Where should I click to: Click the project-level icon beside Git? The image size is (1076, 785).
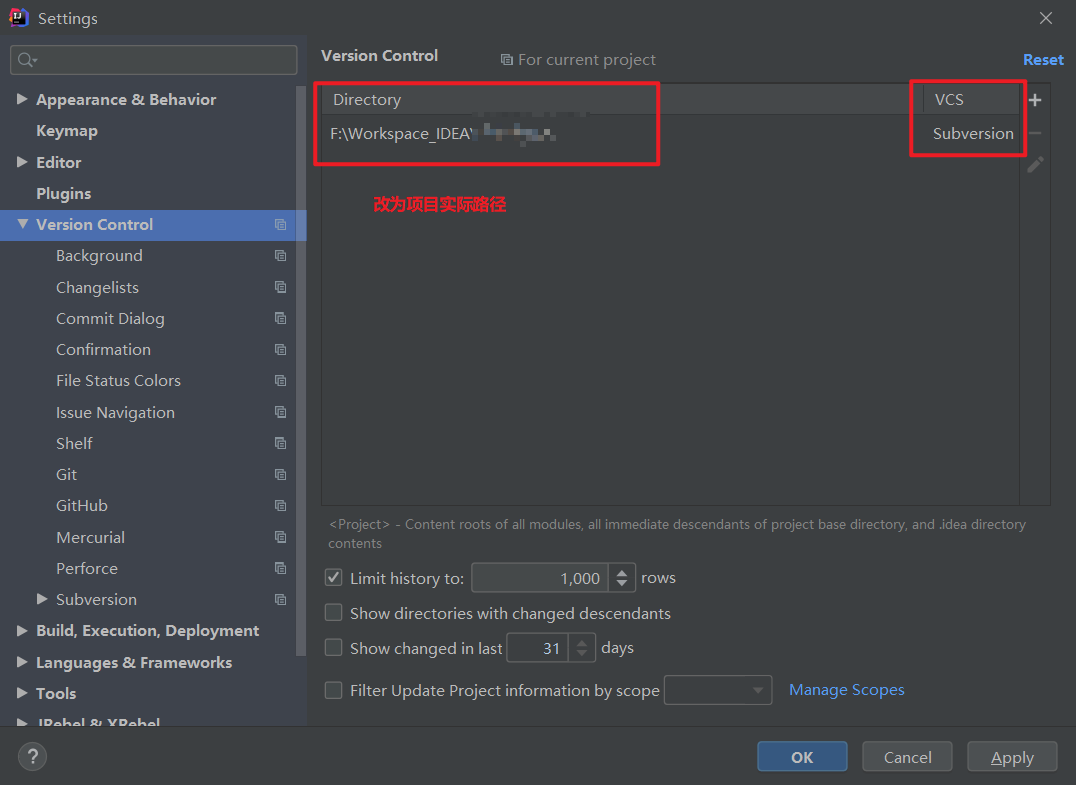click(x=281, y=474)
